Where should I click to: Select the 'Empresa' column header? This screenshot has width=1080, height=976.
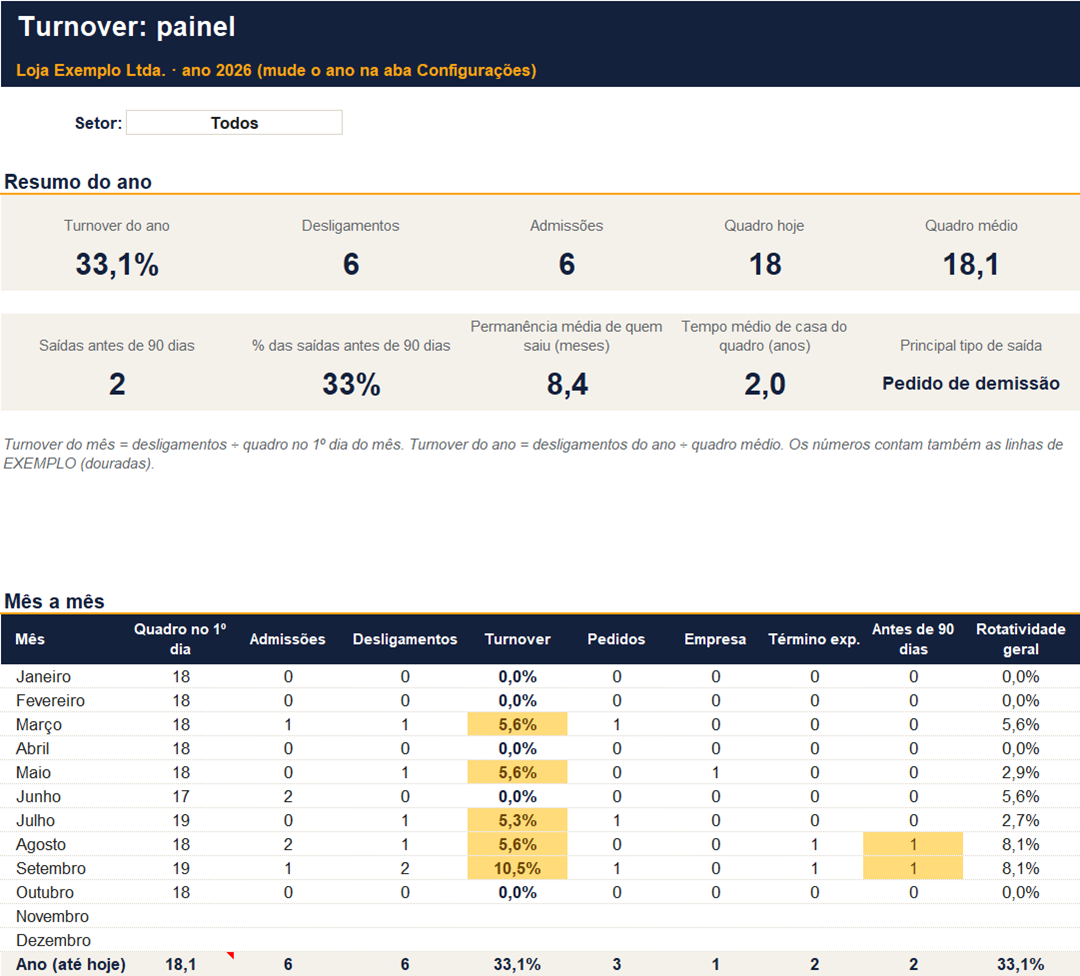[715, 639]
